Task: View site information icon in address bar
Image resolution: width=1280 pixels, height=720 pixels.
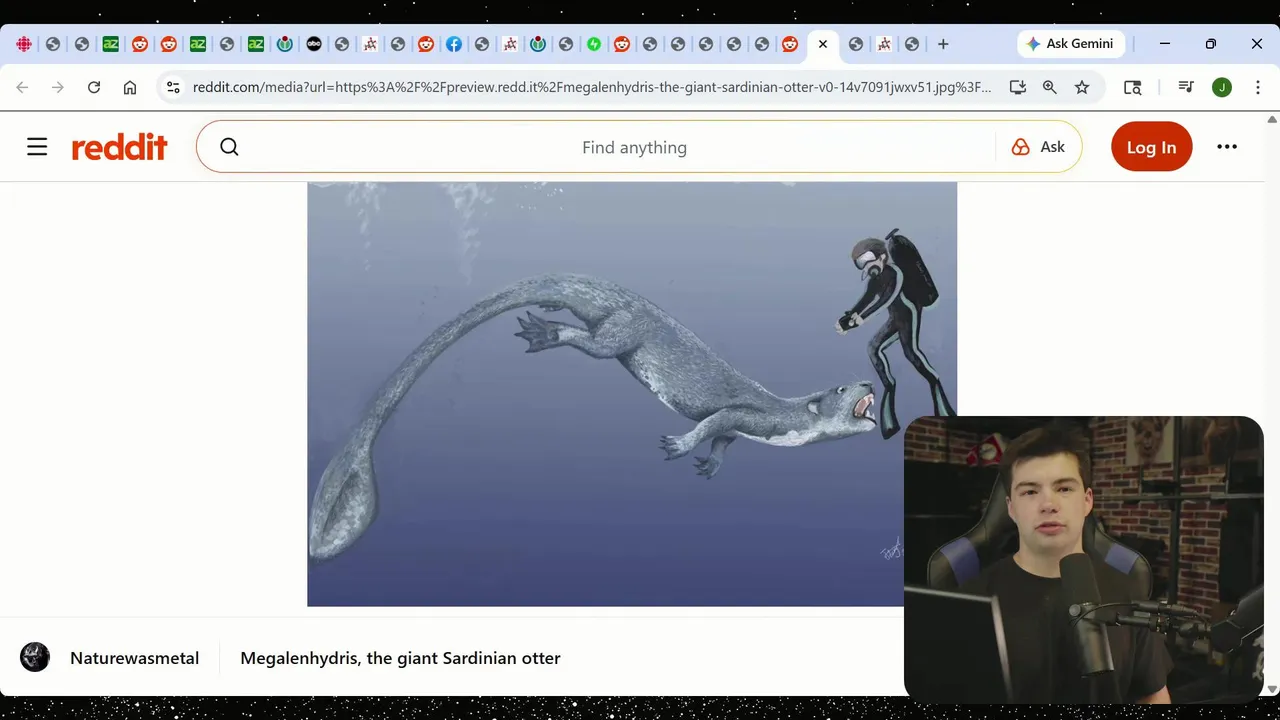Action: click(x=173, y=87)
